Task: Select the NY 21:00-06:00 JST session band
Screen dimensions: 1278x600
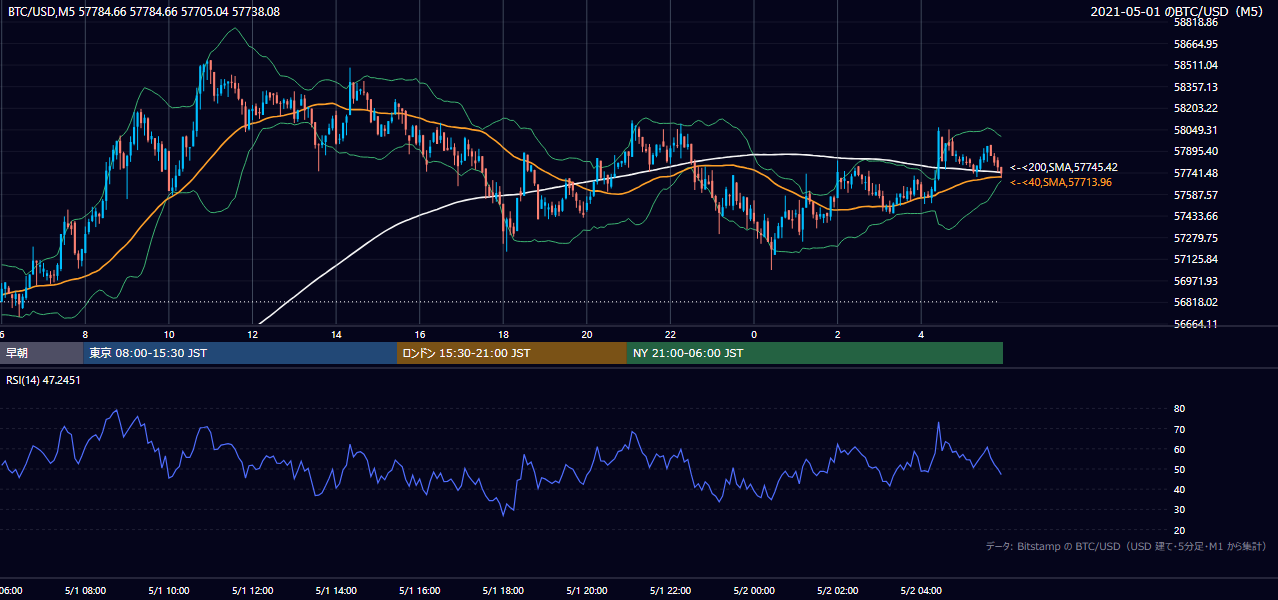Action: pos(815,353)
